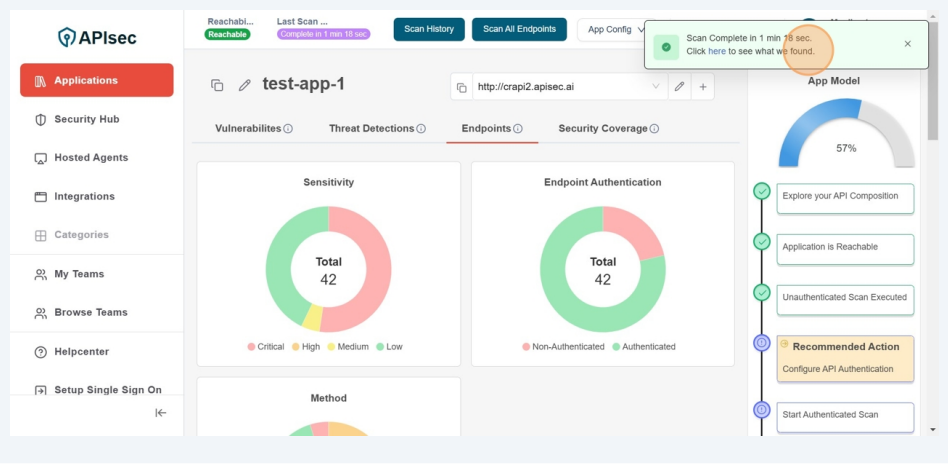
Task: Click the green check icon in notification
Action: pyautogui.click(x=666, y=47)
